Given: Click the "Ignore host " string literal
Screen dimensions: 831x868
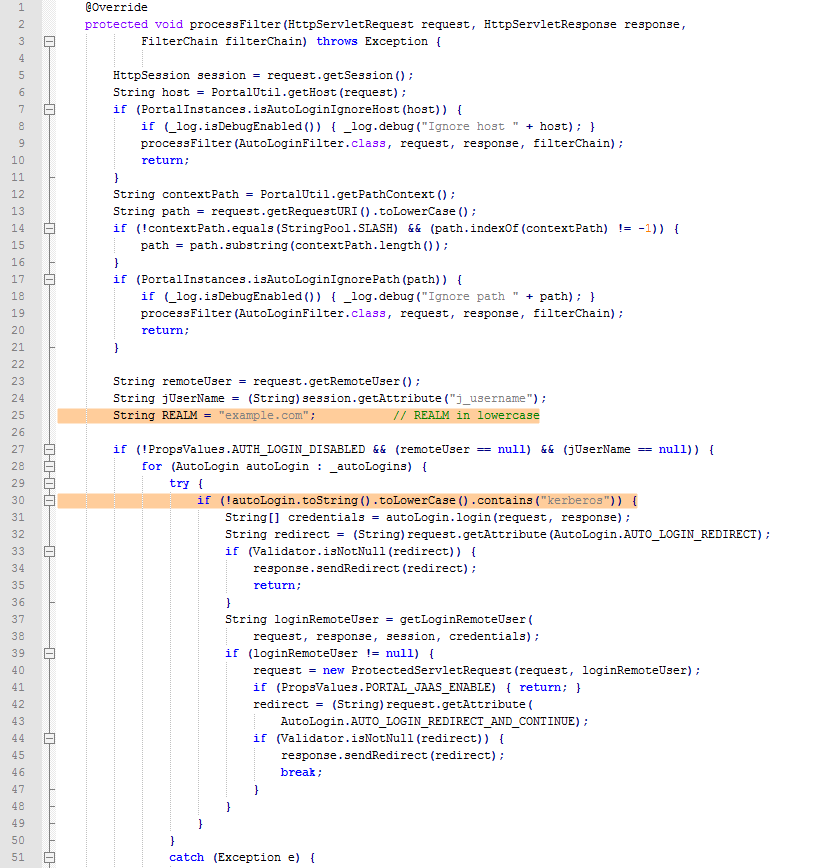Looking at the screenshot, I should click(470, 126).
